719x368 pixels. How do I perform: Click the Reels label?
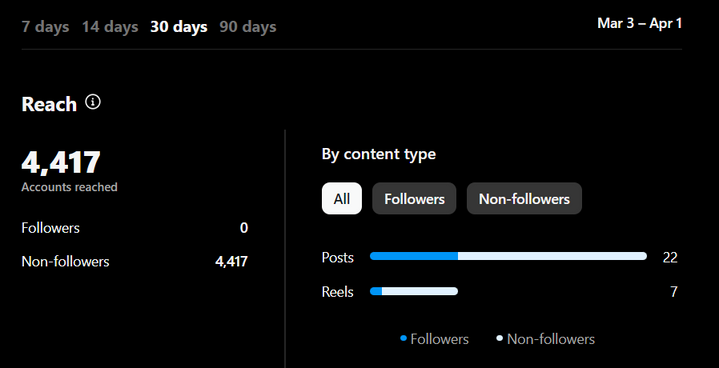tap(337, 292)
